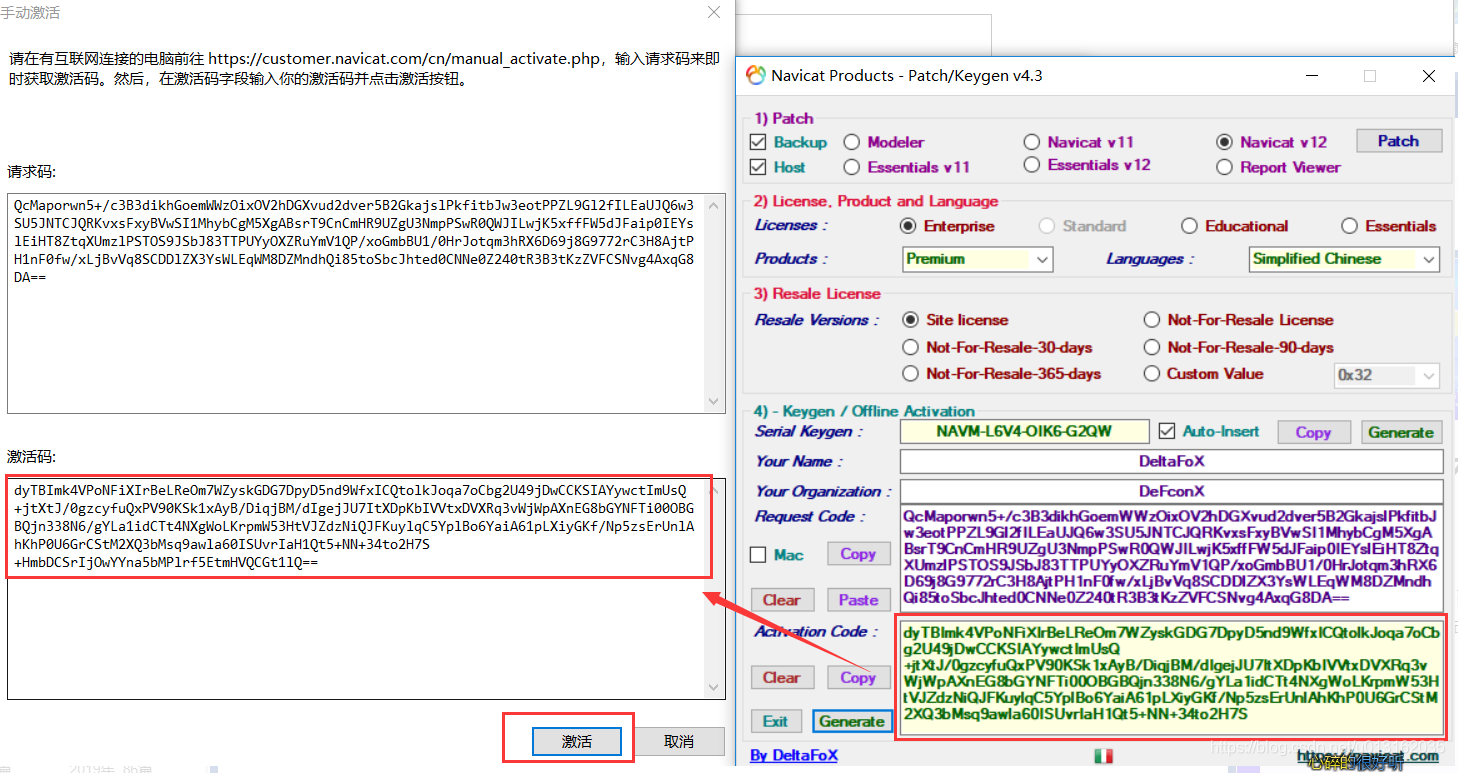Click the "Resale Versions :" label
This screenshot has width=1458, height=773.
point(817,320)
